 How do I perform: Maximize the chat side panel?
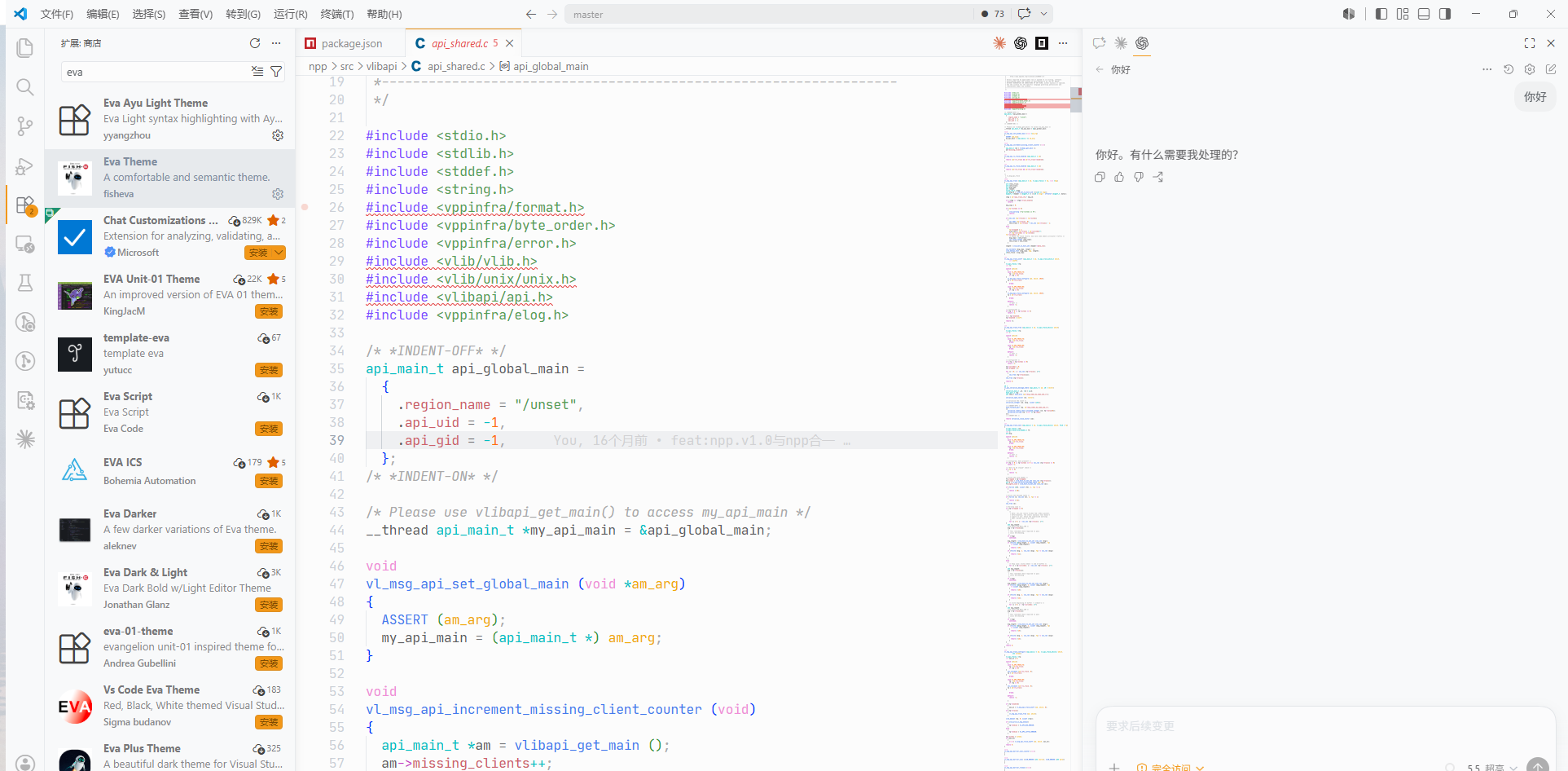click(x=1530, y=43)
